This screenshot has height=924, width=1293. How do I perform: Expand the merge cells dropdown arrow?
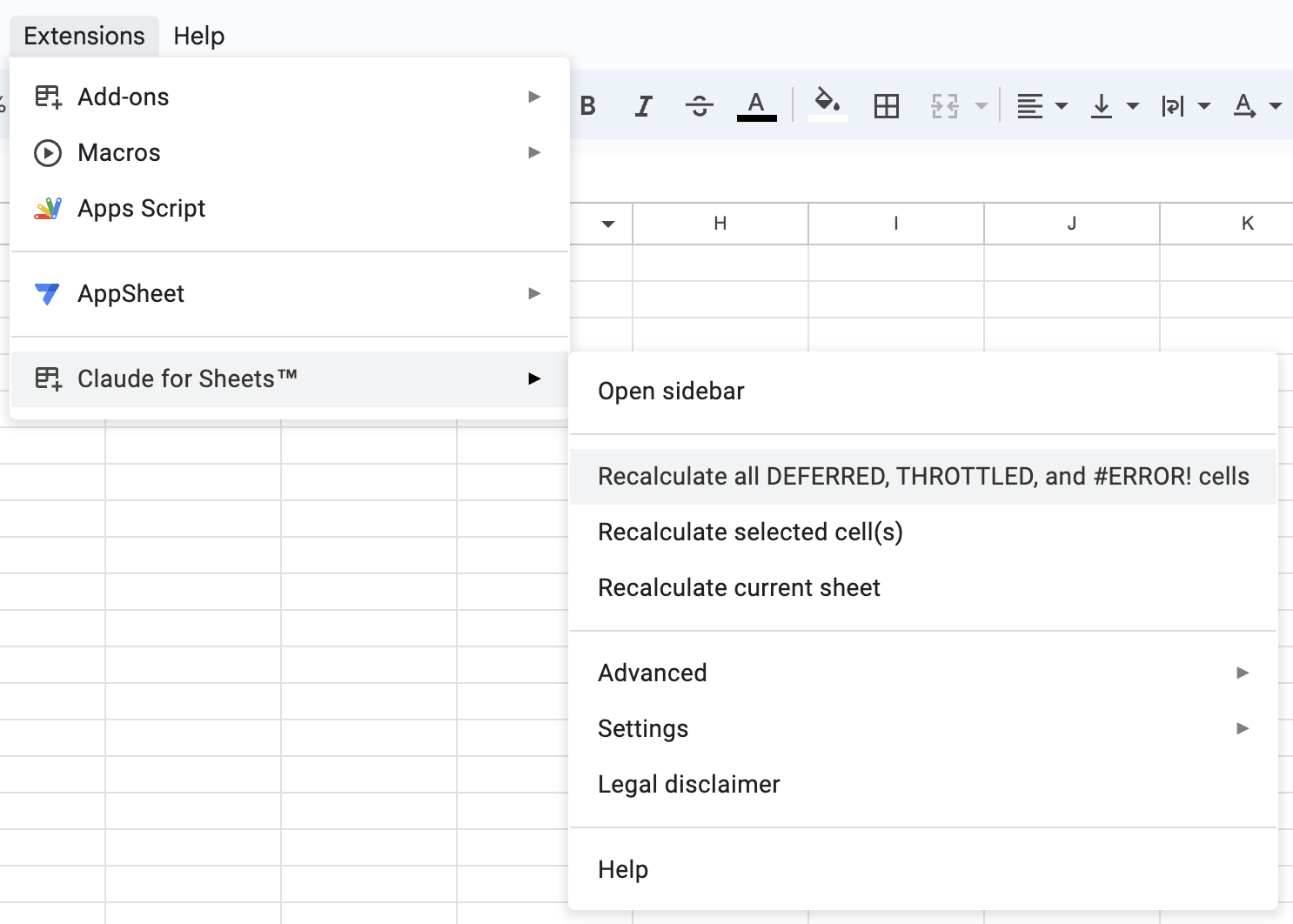pyautogui.click(x=981, y=106)
